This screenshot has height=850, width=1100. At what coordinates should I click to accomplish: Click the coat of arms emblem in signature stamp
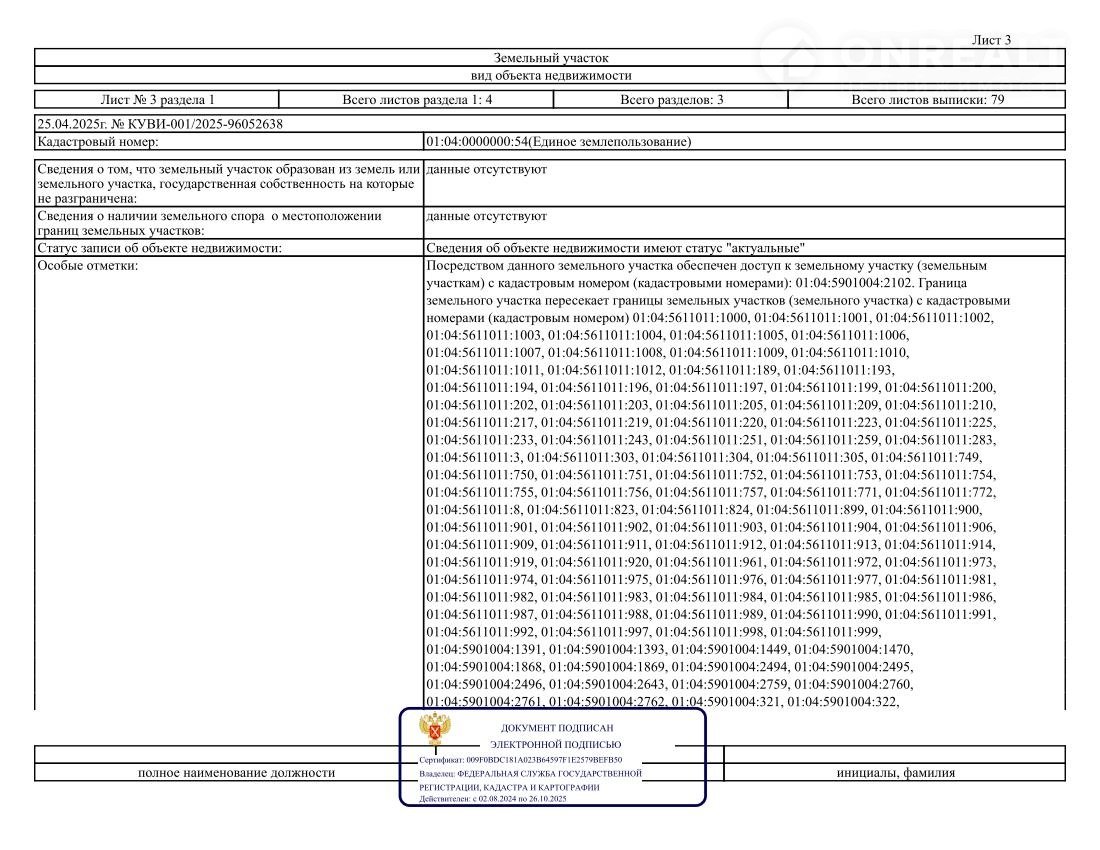[x=435, y=731]
